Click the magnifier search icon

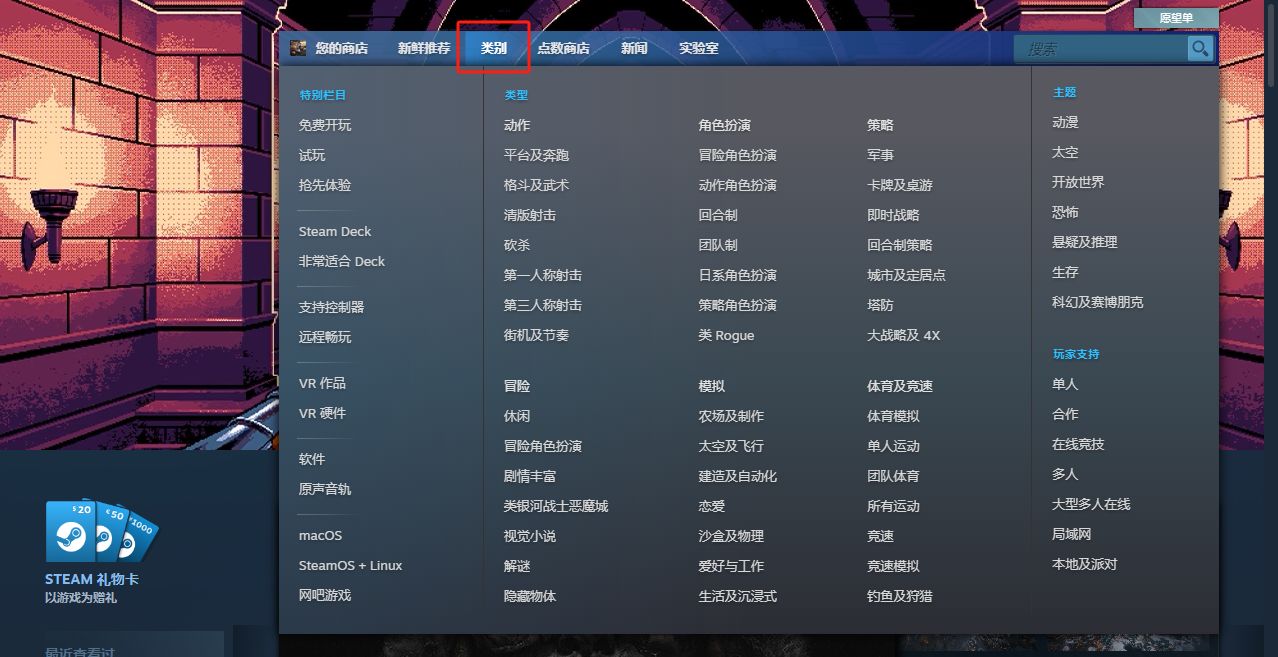point(1200,48)
